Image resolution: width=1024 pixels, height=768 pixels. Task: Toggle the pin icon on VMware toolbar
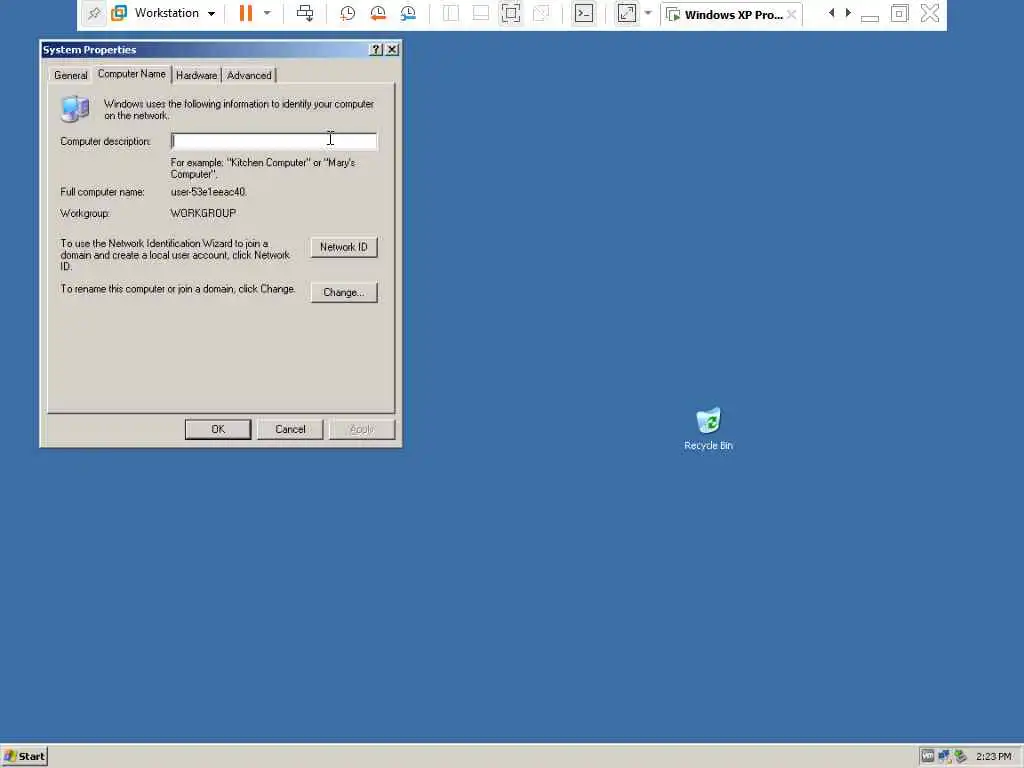click(94, 13)
